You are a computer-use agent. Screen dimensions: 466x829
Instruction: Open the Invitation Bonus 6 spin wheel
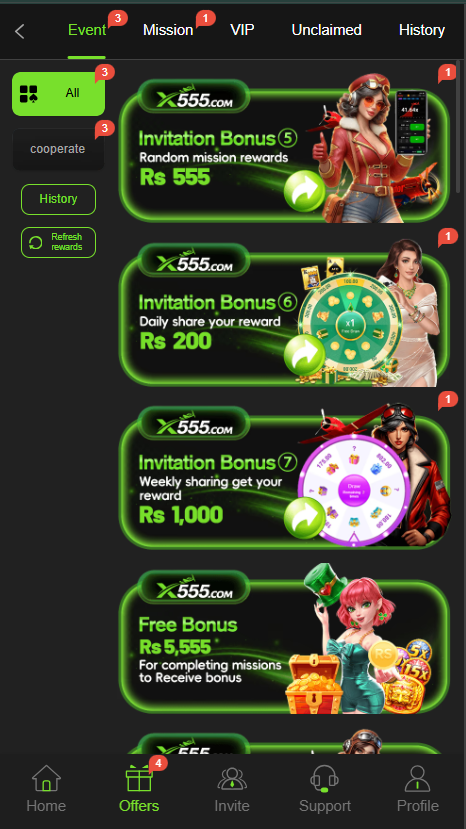[349, 323]
